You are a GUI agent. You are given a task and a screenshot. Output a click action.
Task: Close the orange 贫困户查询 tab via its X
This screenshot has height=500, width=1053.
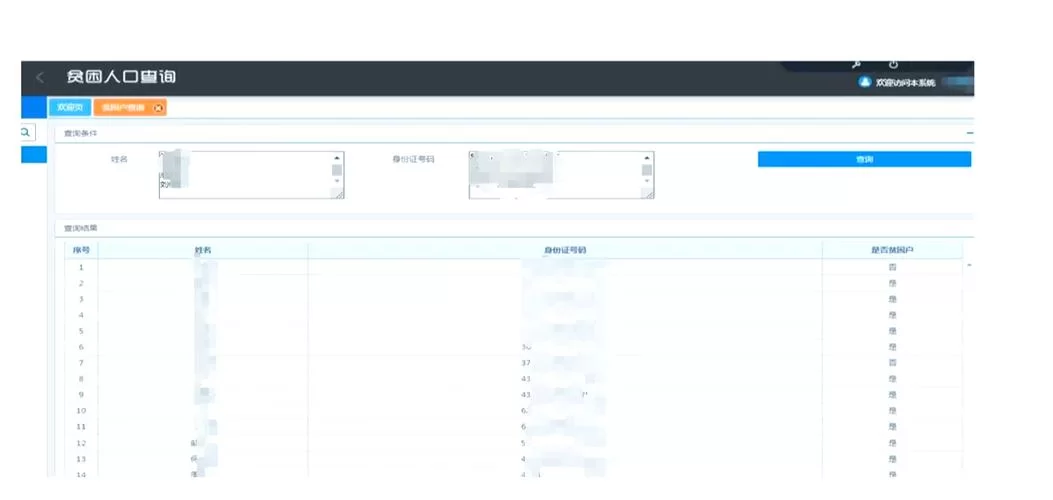[x=158, y=107]
